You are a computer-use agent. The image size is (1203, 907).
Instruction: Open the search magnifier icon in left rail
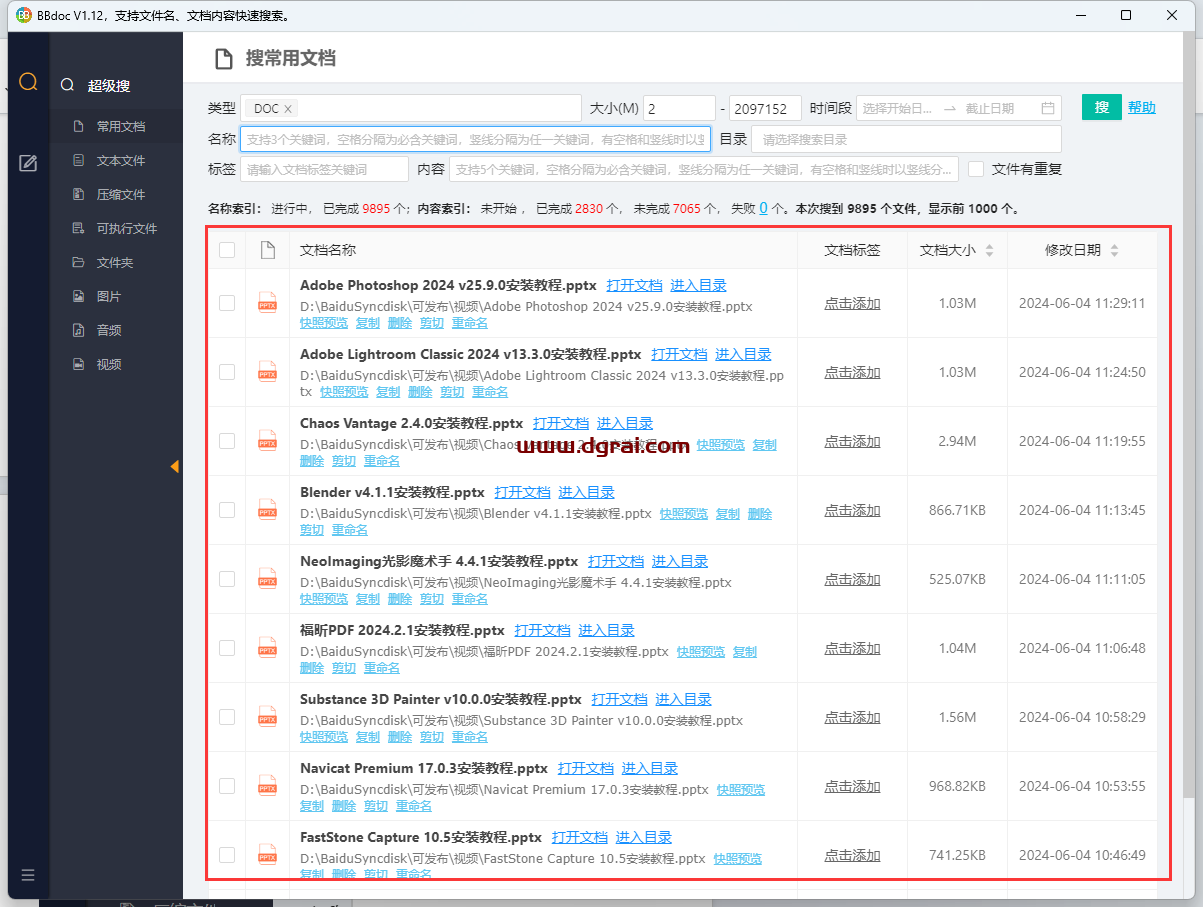[x=28, y=82]
